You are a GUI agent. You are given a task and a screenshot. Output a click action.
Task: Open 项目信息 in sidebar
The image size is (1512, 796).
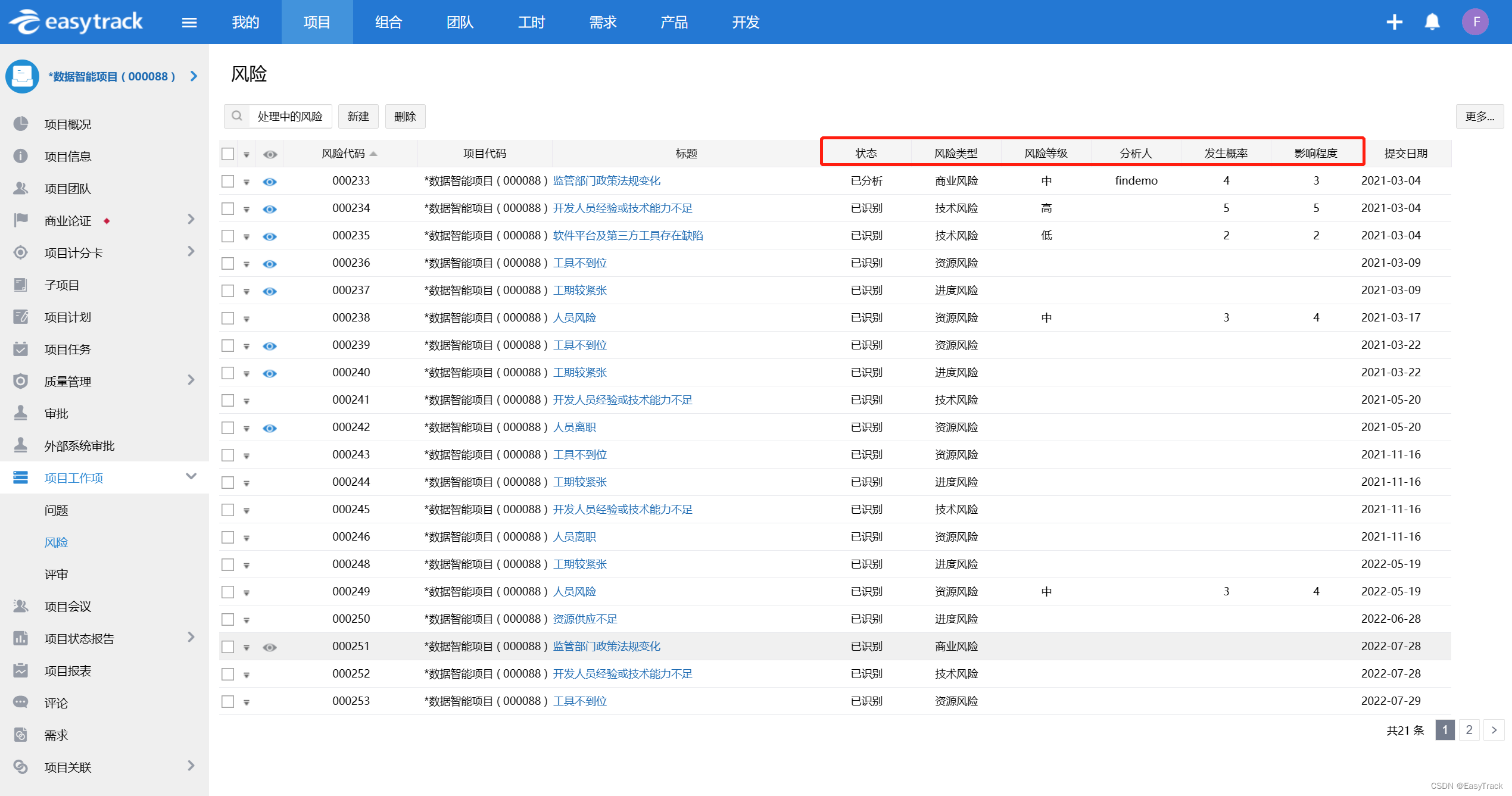(67, 157)
